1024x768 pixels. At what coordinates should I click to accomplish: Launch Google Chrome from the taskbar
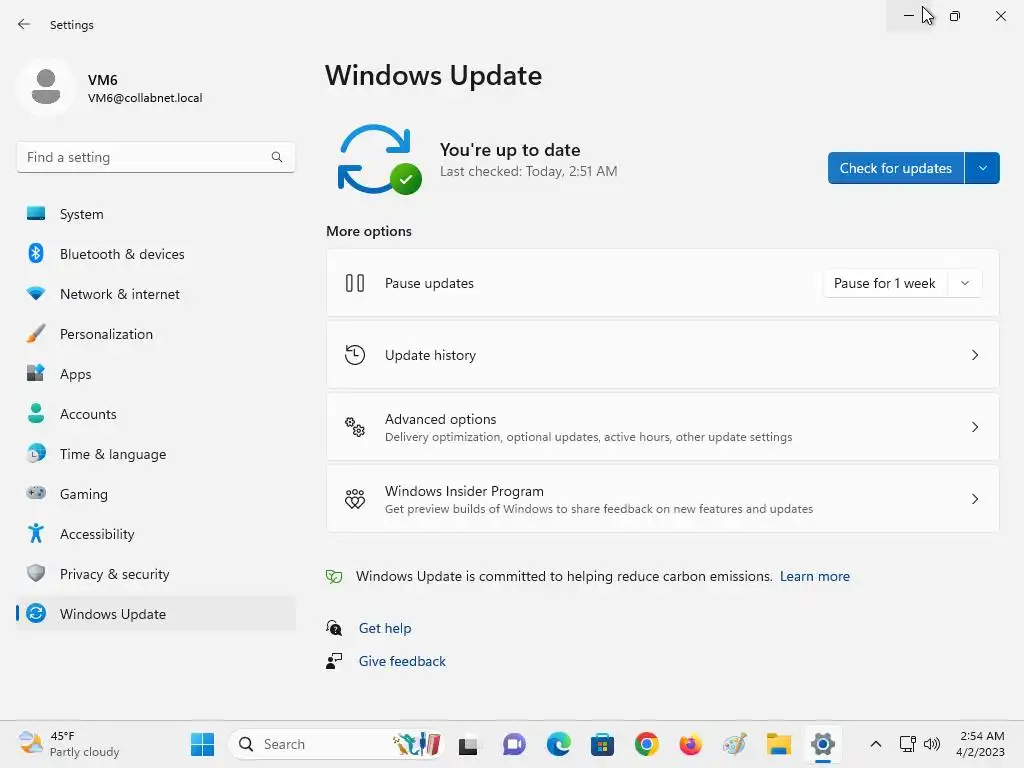pos(647,744)
